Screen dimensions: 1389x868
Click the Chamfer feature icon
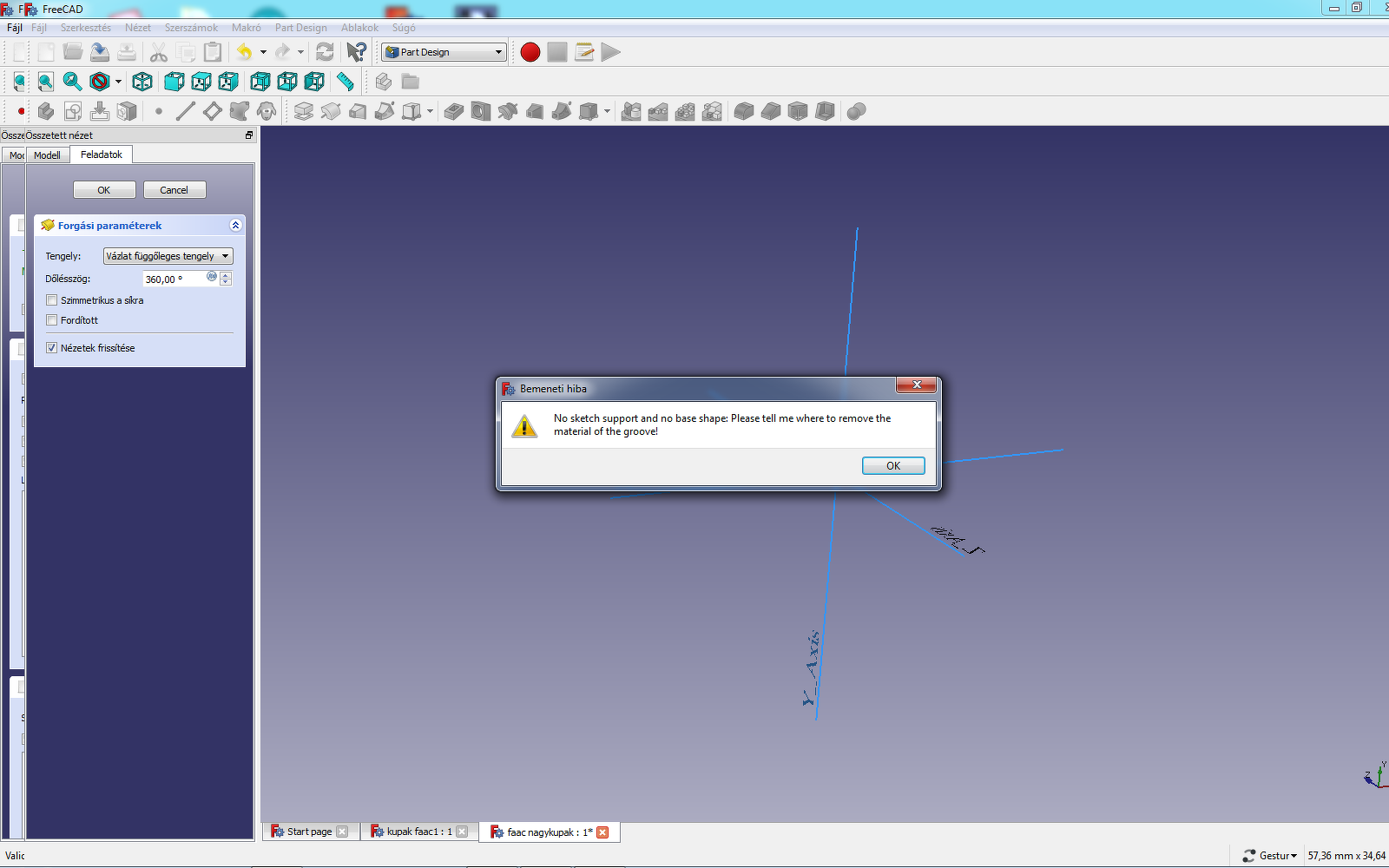pyautogui.click(x=771, y=111)
